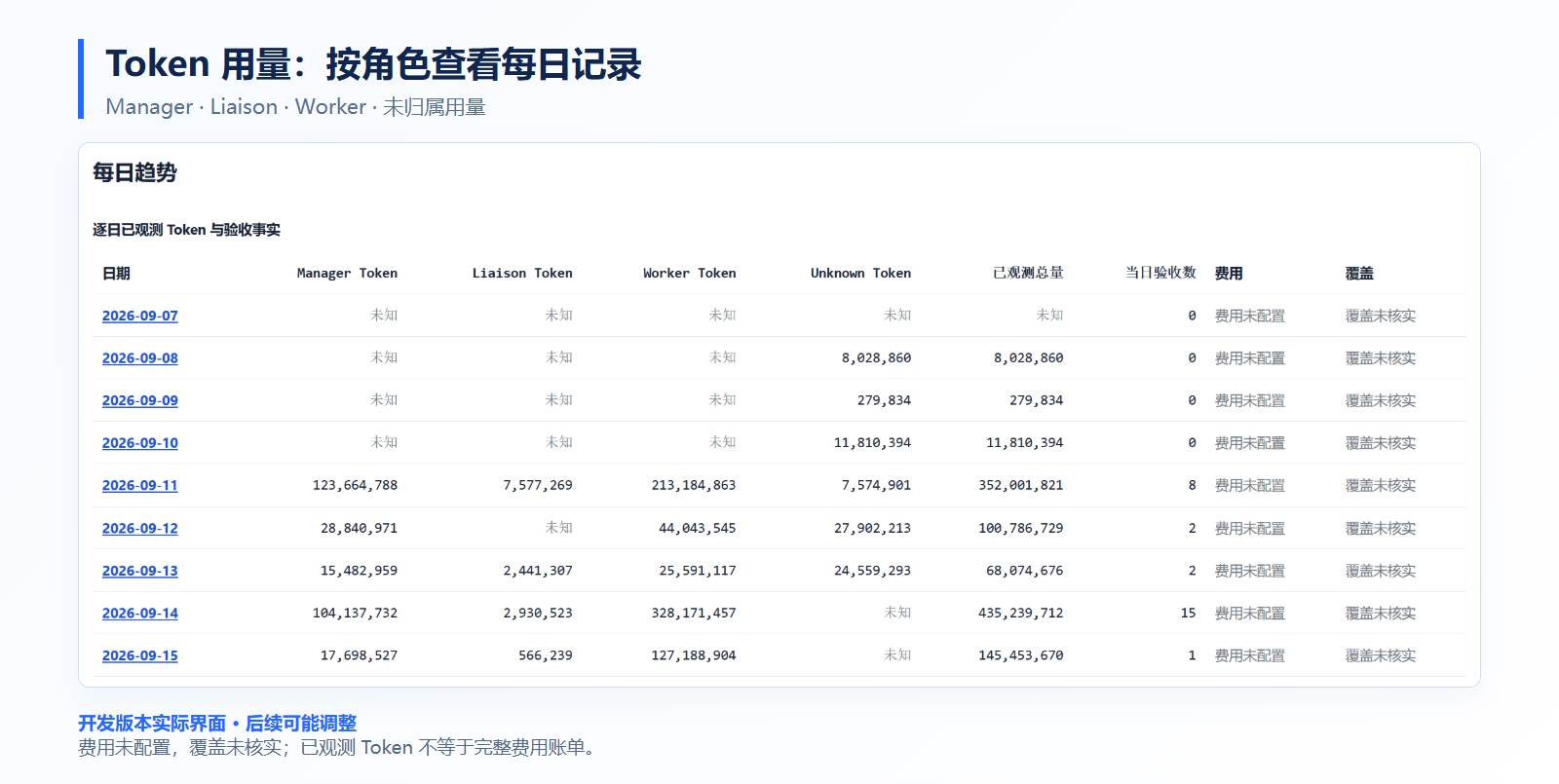
Task: Click the Manager Token column header
Action: 347,273
